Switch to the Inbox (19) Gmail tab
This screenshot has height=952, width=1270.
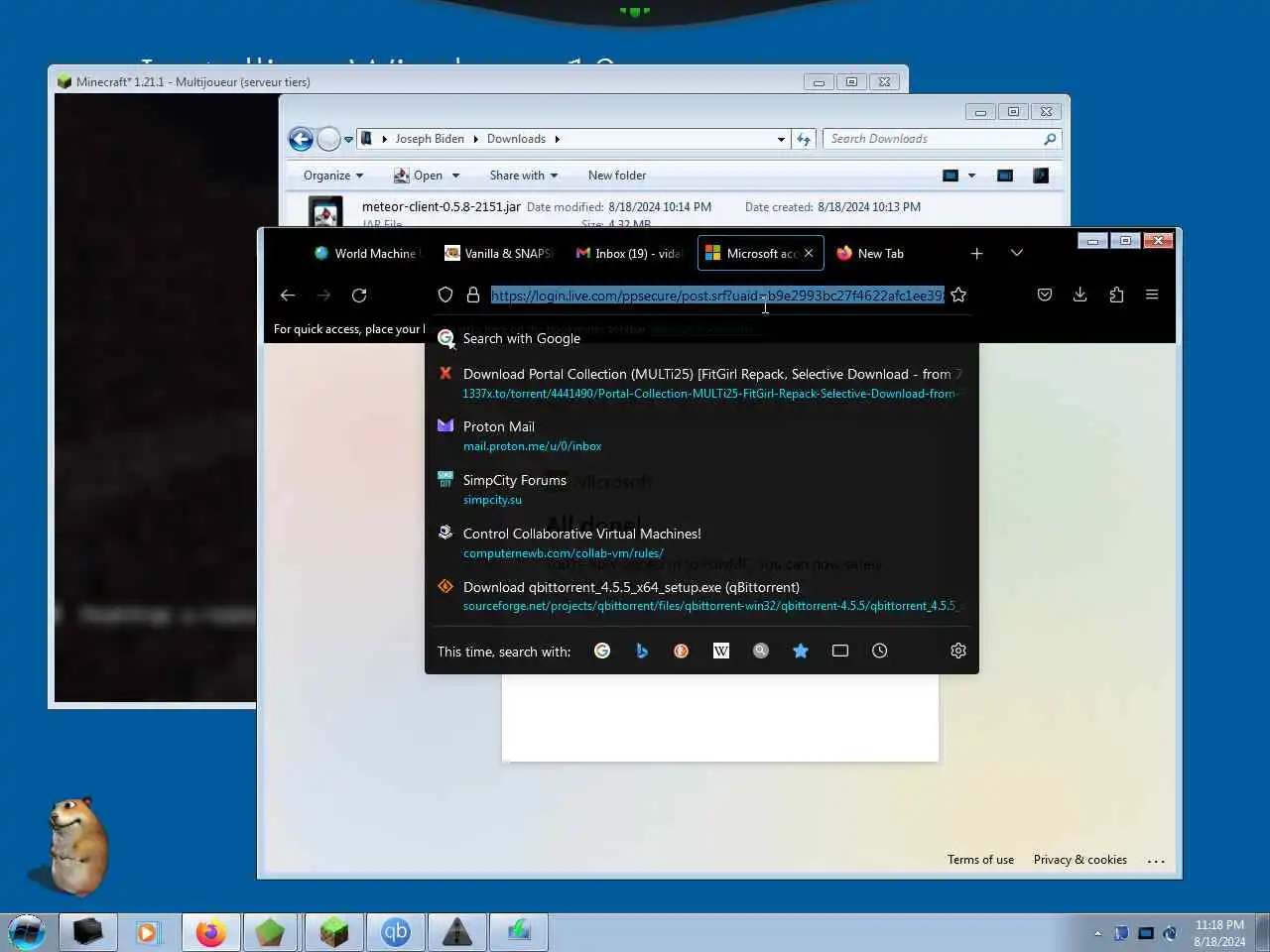tap(629, 254)
